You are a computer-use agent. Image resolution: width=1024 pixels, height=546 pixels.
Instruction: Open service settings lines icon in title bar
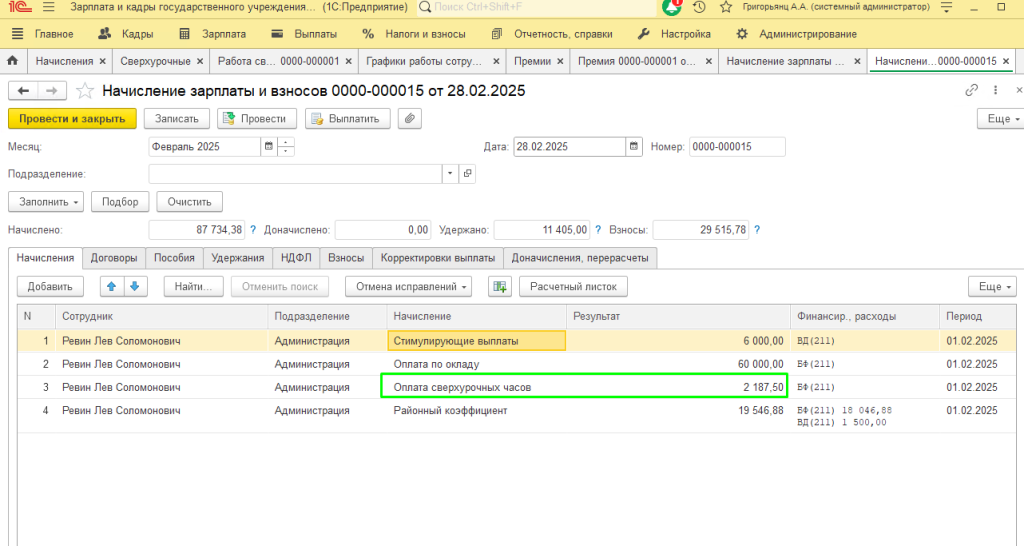click(x=946, y=7)
